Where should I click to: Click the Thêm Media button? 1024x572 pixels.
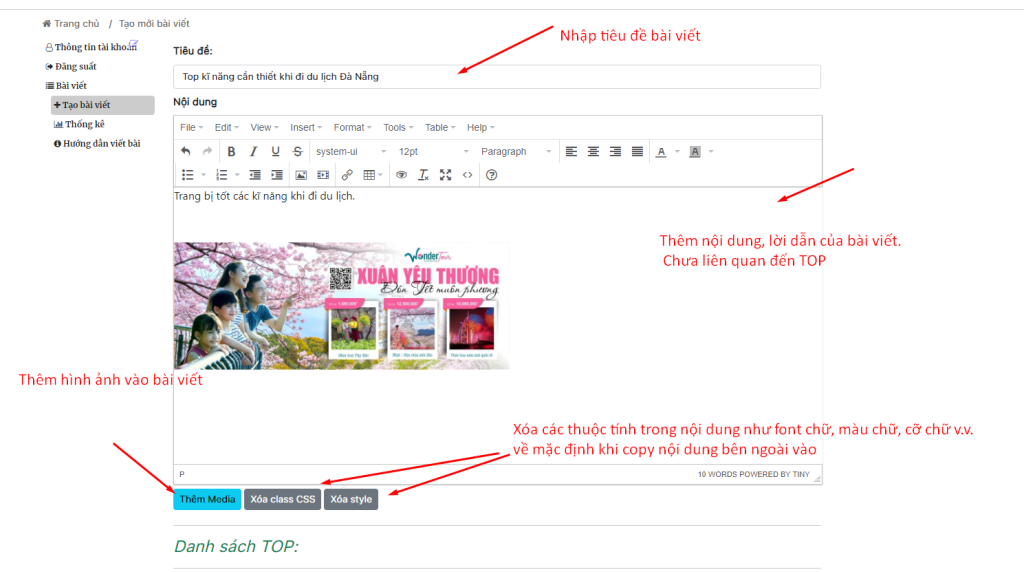tap(207, 499)
